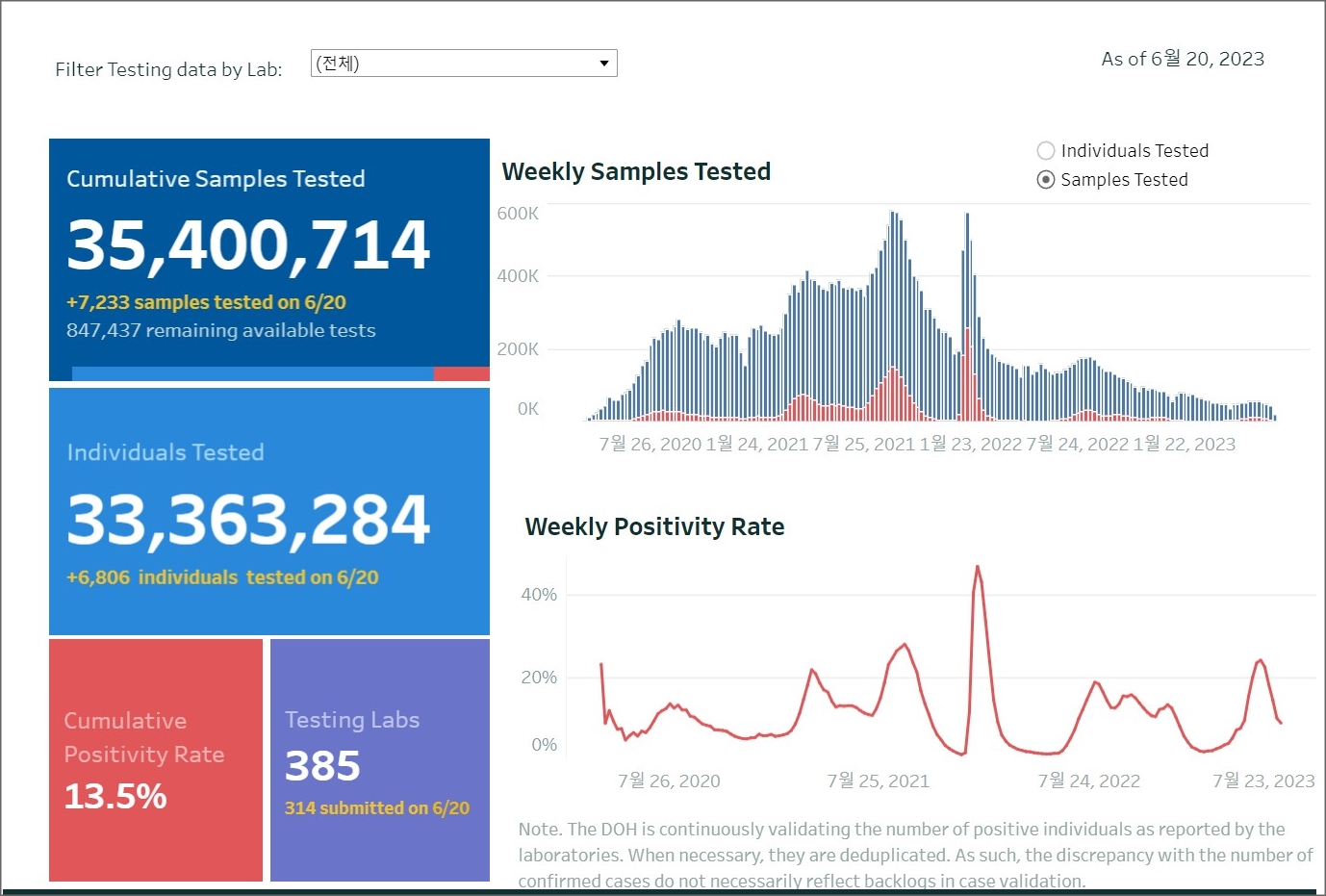Click the 'Weekly Positivity Rate' chart title
This screenshot has width=1326, height=896.
[654, 526]
